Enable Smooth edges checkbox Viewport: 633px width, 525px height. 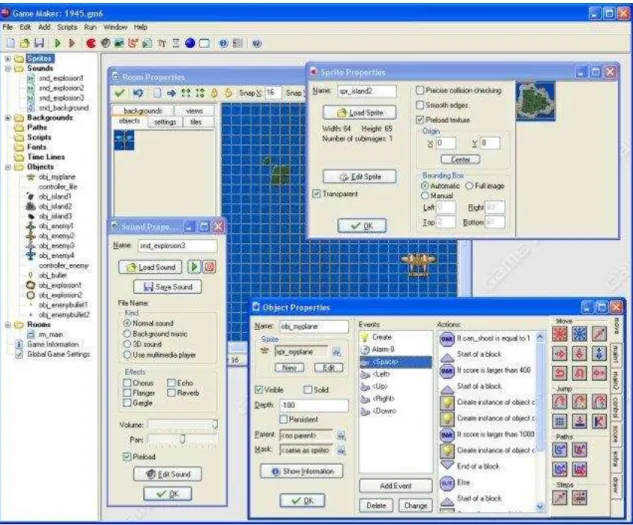coord(420,105)
